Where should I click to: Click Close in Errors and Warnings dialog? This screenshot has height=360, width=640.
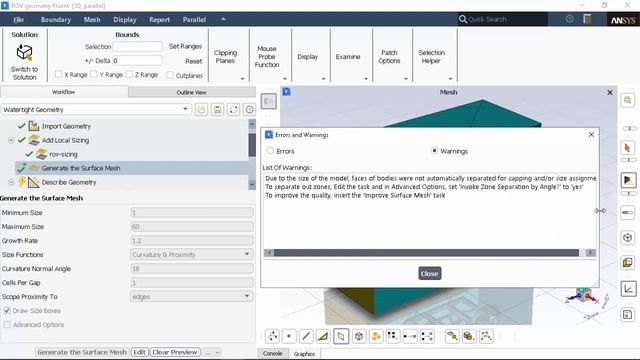click(429, 273)
